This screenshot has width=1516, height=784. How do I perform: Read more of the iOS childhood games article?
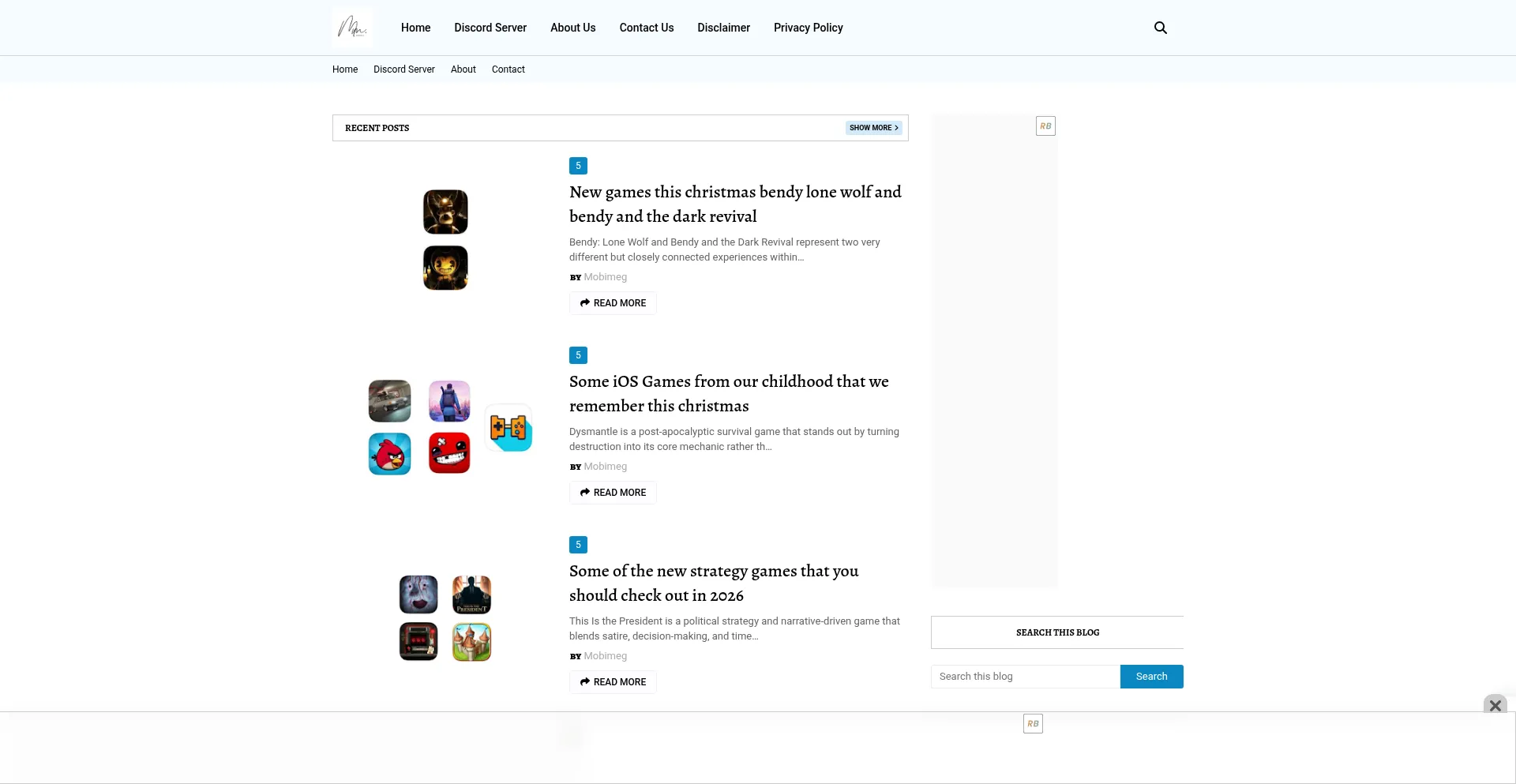pos(612,492)
